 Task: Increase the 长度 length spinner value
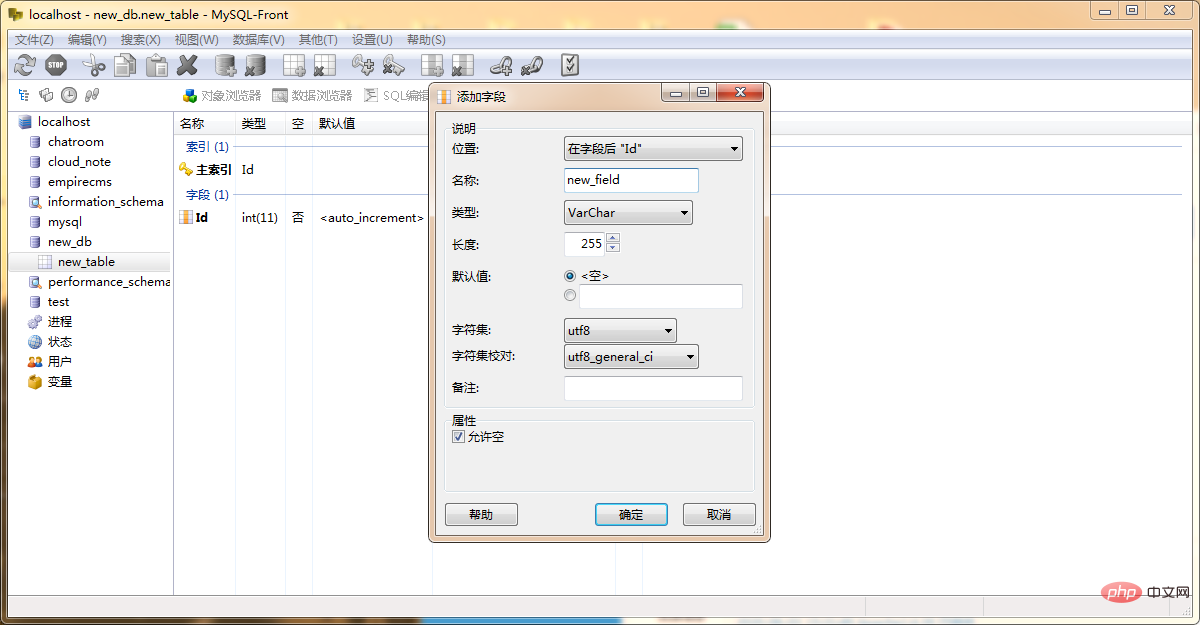pos(613,238)
